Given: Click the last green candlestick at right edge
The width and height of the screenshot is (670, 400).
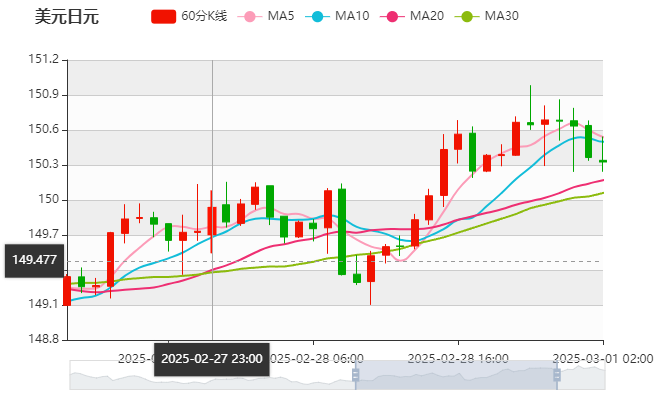Looking at the screenshot, I should click(x=602, y=160).
